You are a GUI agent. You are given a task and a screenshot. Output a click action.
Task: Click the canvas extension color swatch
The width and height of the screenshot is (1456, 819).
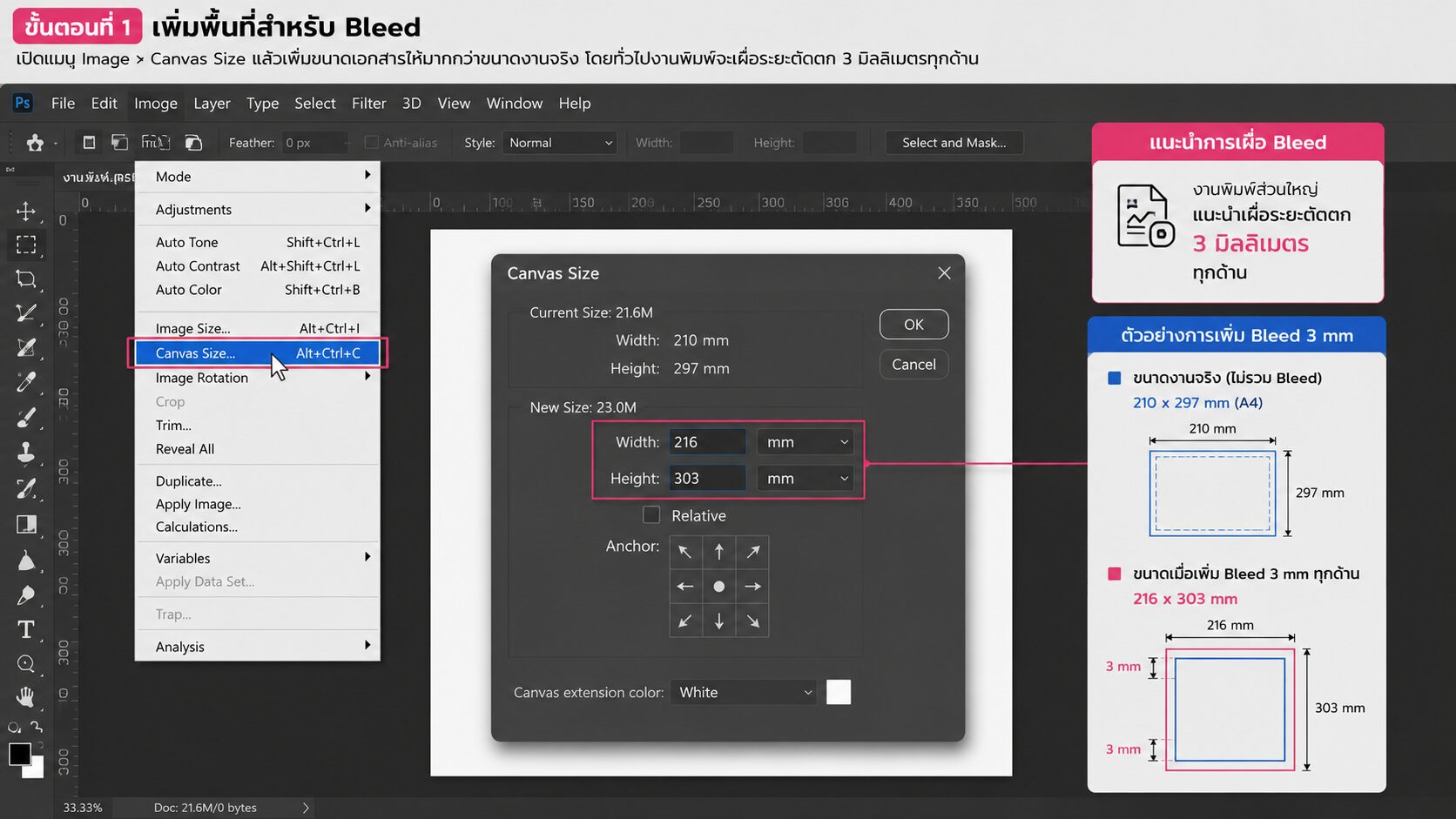tap(839, 693)
